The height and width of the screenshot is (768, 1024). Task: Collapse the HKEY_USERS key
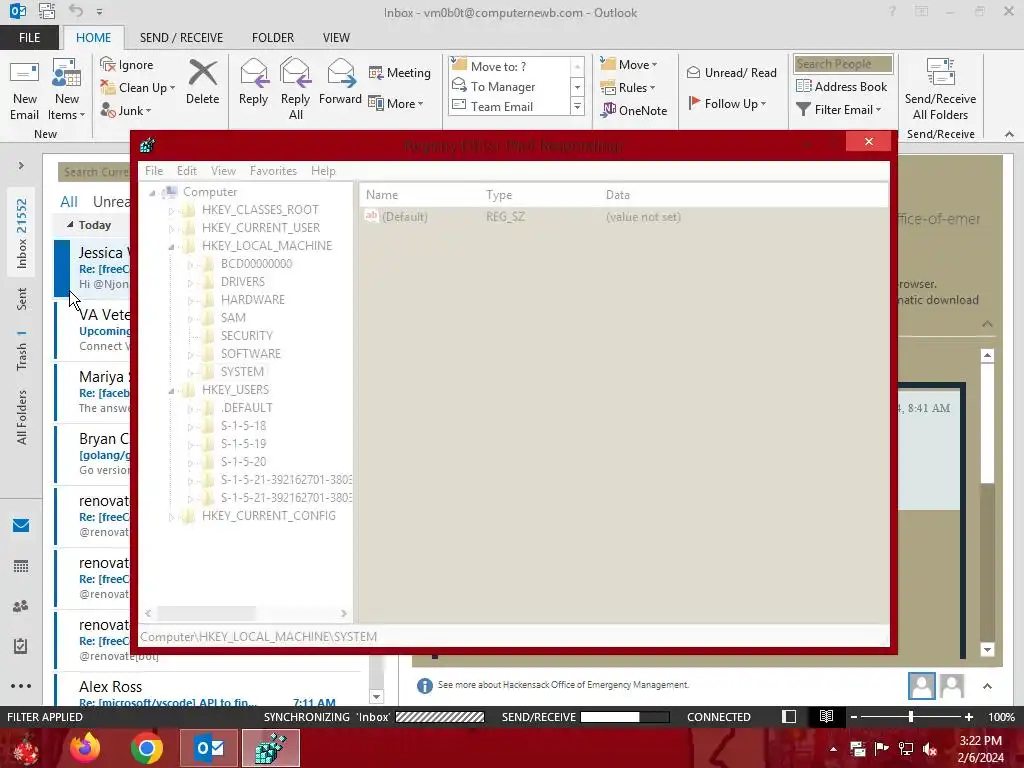click(x=171, y=391)
